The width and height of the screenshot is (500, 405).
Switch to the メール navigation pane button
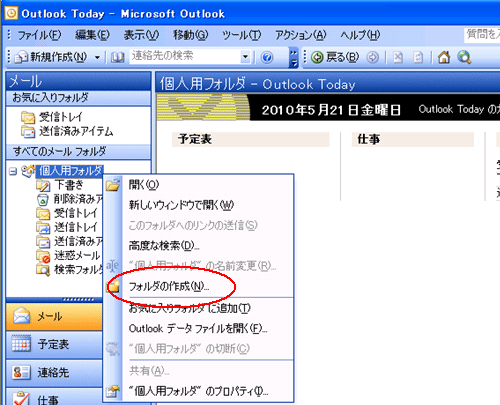pyautogui.click(x=54, y=316)
